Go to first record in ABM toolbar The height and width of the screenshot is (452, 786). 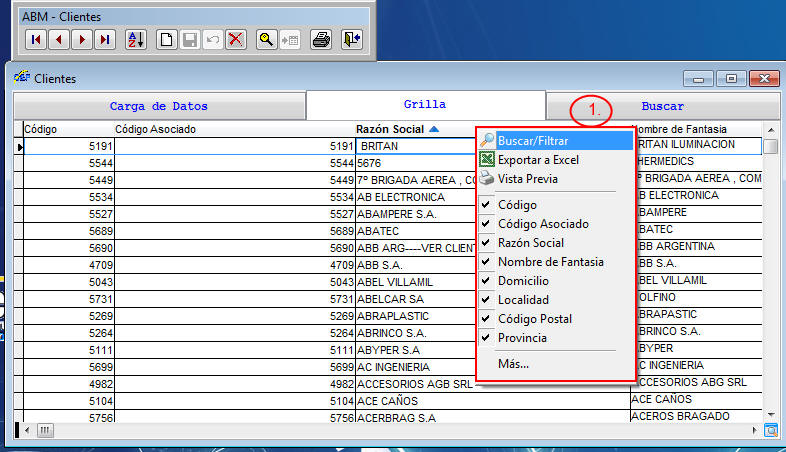click(36, 40)
